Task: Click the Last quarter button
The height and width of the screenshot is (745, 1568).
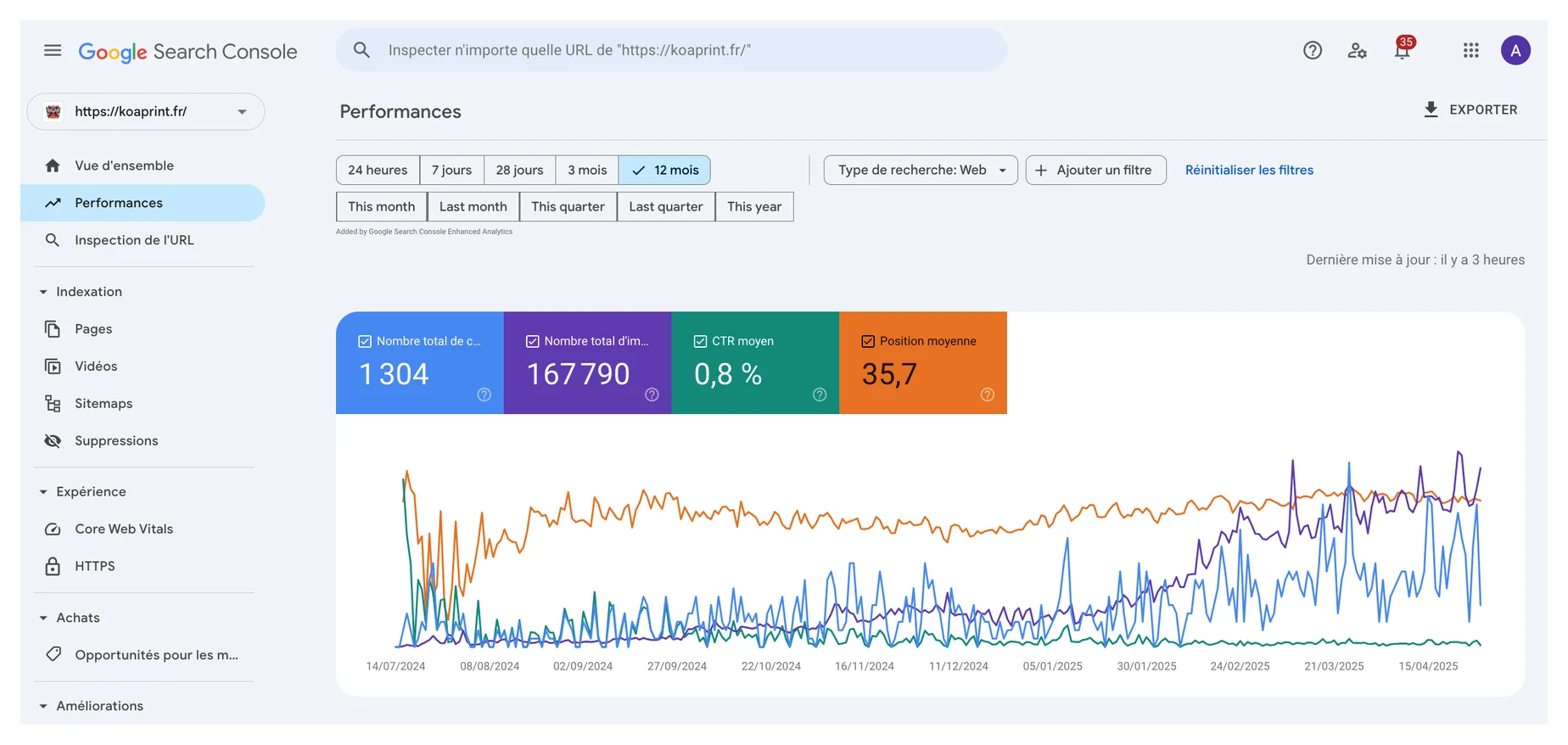Action: click(x=666, y=206)
